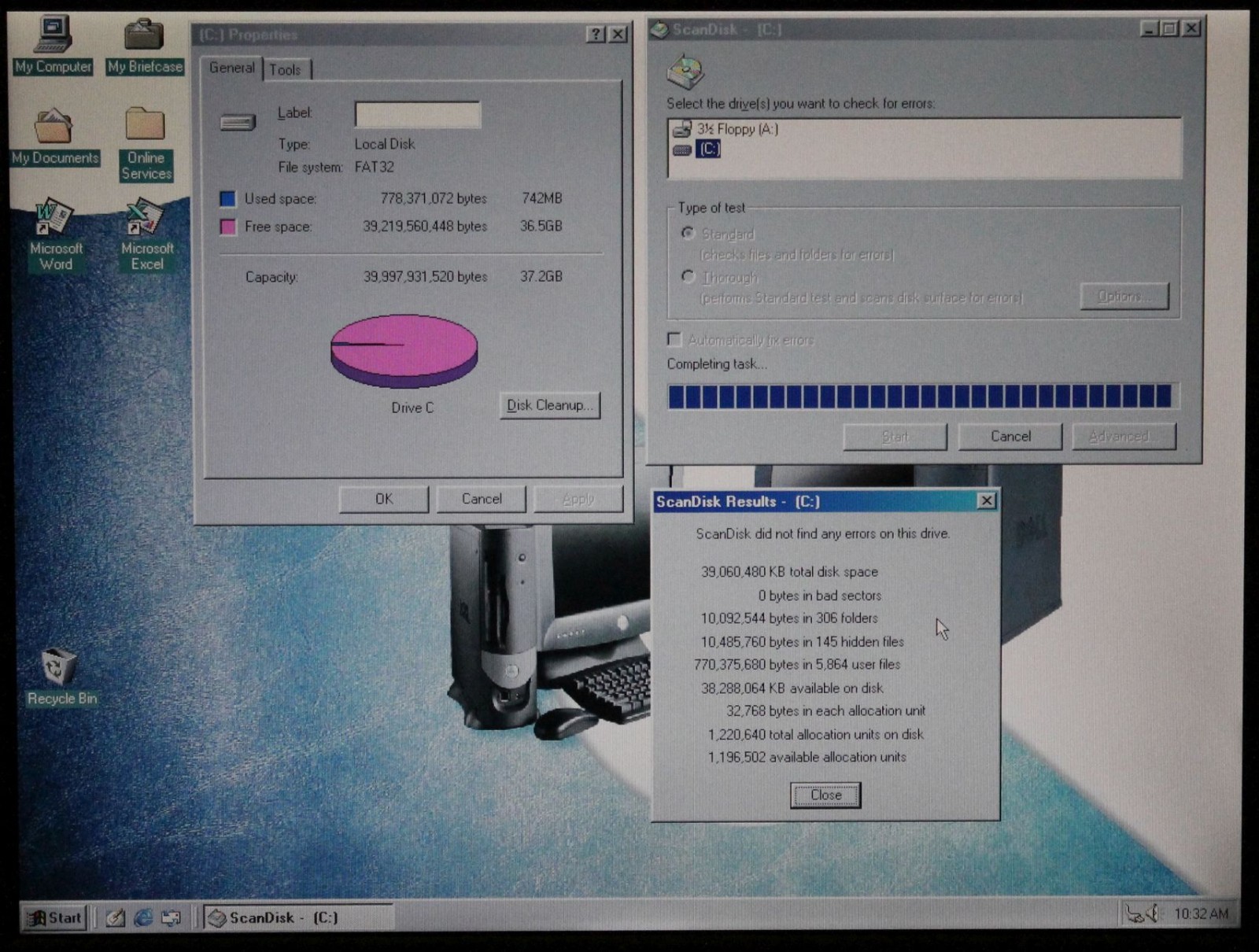Click '10,092,544 bytes in 306 folders' line
This screenshot has height=952, width=1259.
[789, 618]
